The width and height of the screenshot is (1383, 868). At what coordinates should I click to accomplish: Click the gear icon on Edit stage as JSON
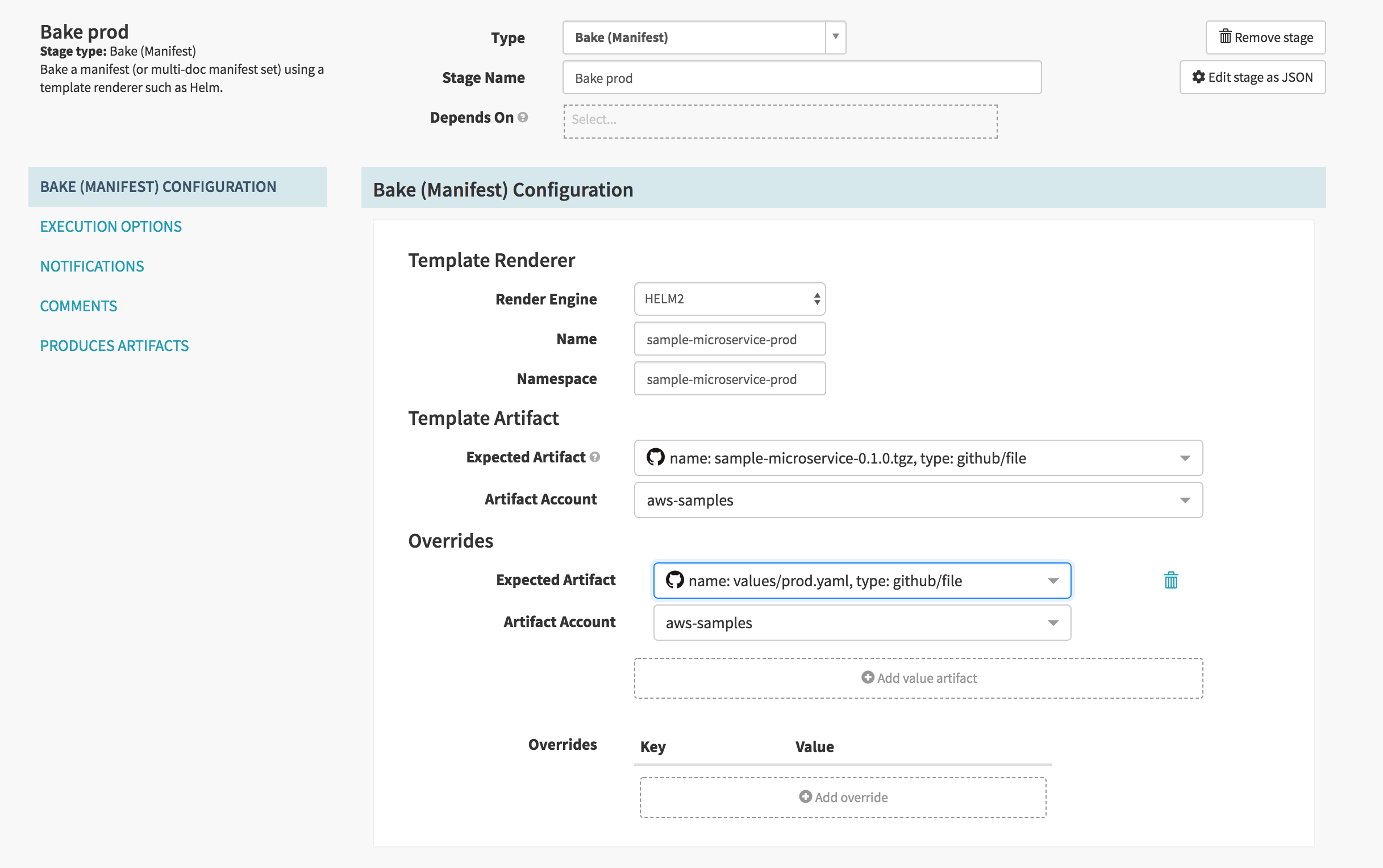coord(1198,77)
